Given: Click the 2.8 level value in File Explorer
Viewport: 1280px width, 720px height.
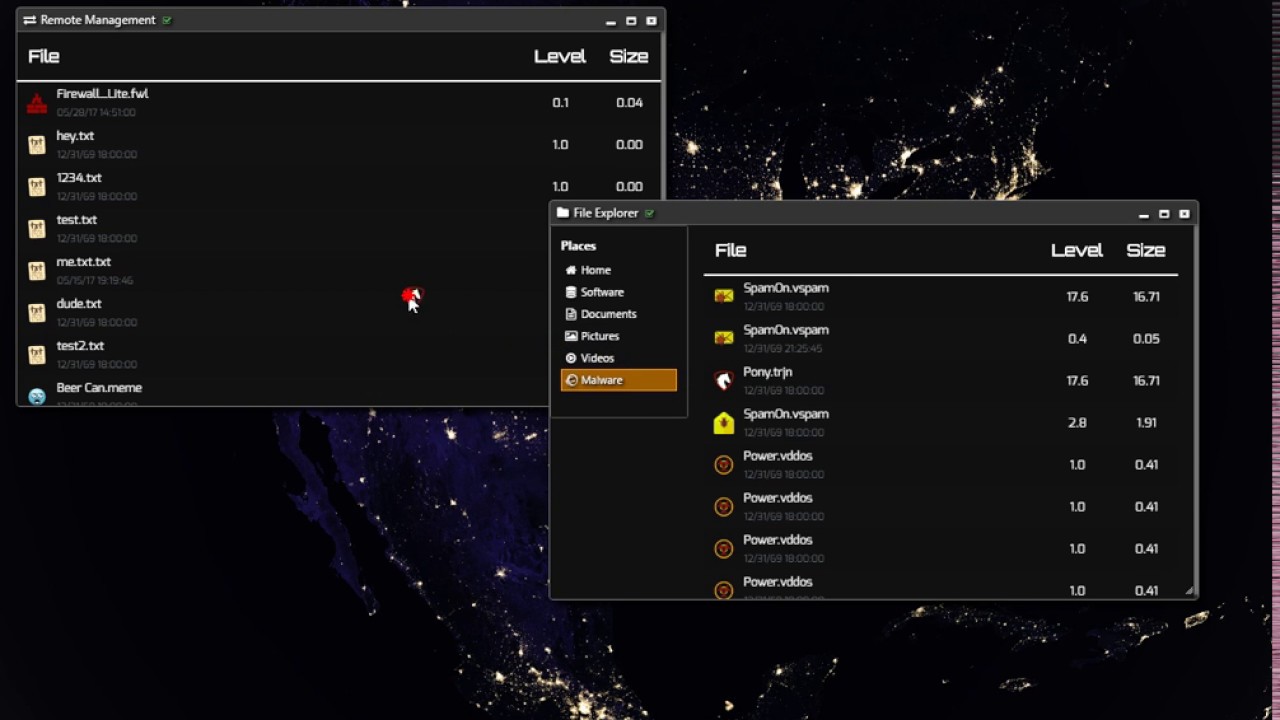Looking at the screenshot, I should coord(1077,423).
